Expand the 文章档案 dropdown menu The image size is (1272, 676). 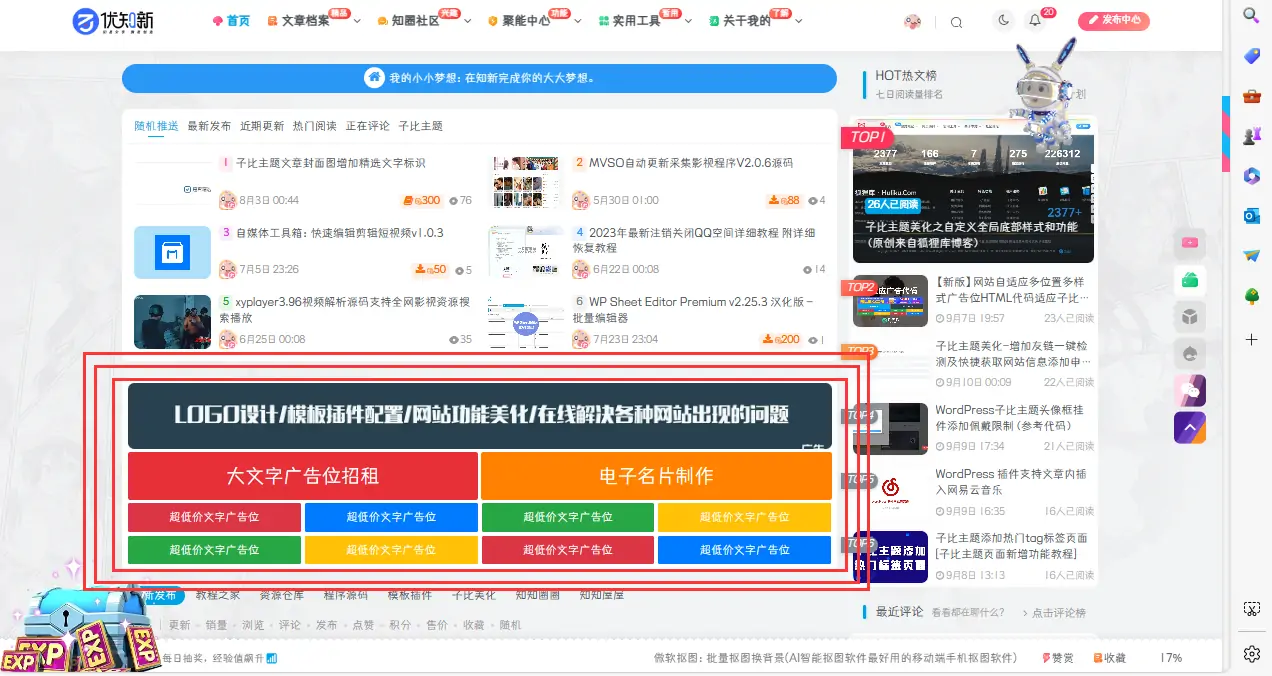click(305, 20)
